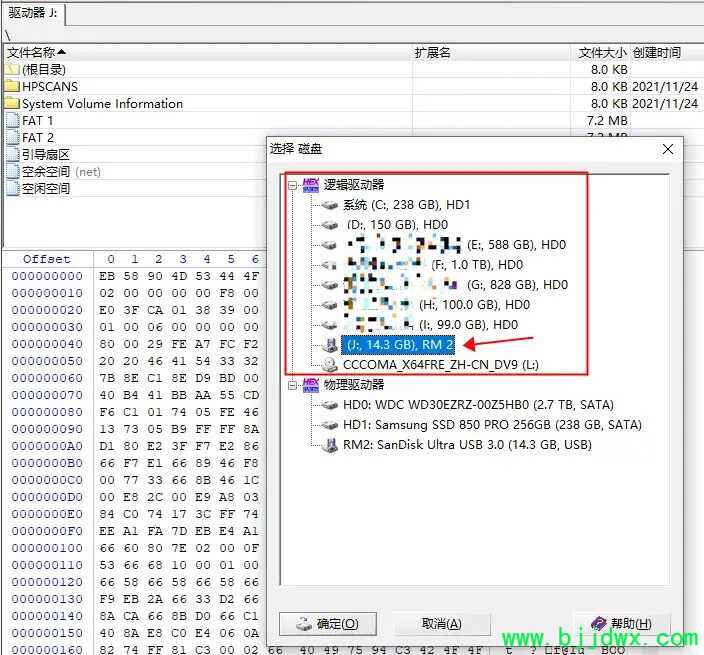Viewport: 704px width, 655px height.
Task: Click optical disc icon for CCCOMA_X64FRE (L:)
Action: pos(330,365)
